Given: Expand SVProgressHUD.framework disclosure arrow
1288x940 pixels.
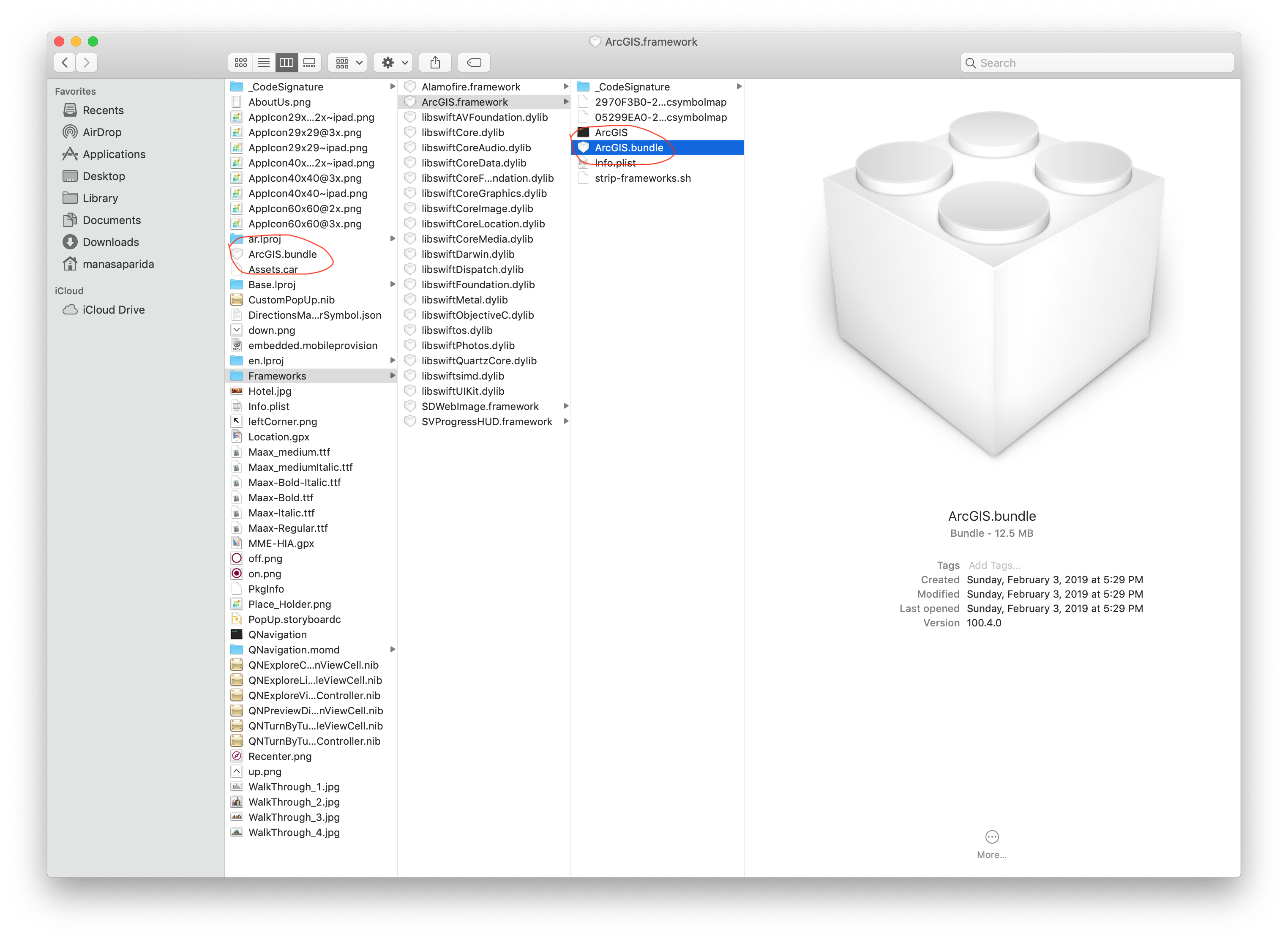Looking at the screenshot, I should tap(565, 421).
